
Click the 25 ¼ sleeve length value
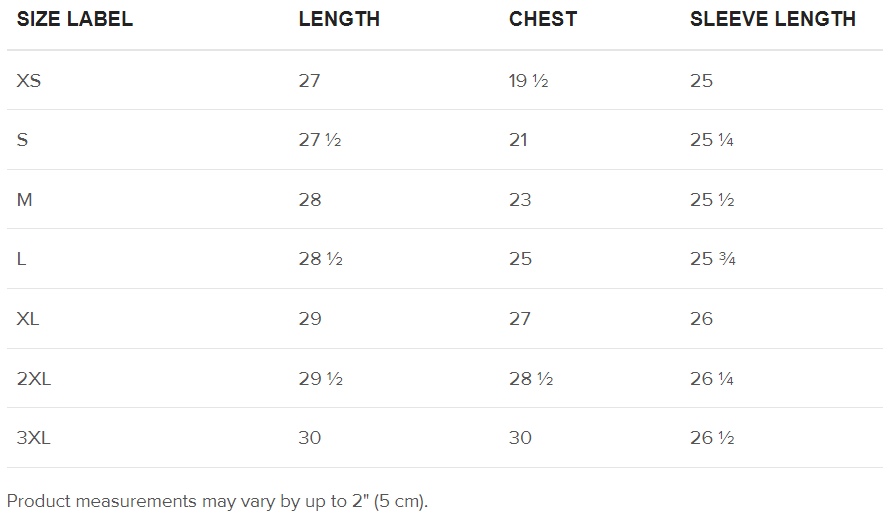(712, 140)
